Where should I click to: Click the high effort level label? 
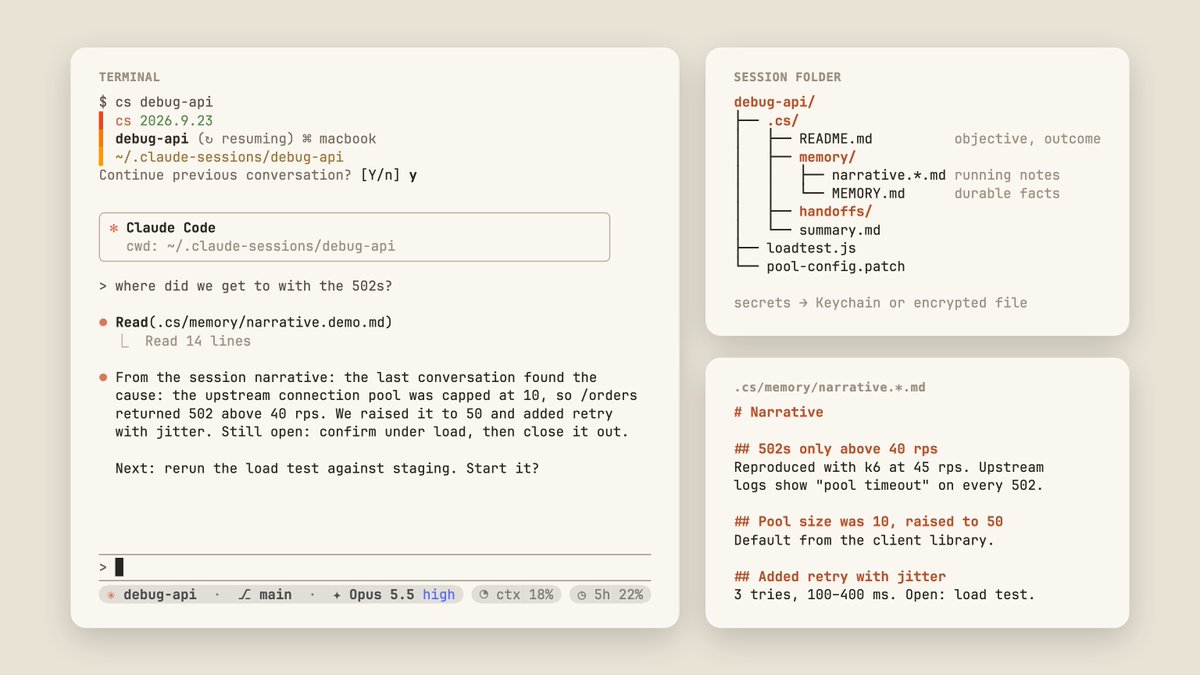click(x=438, y=595)
